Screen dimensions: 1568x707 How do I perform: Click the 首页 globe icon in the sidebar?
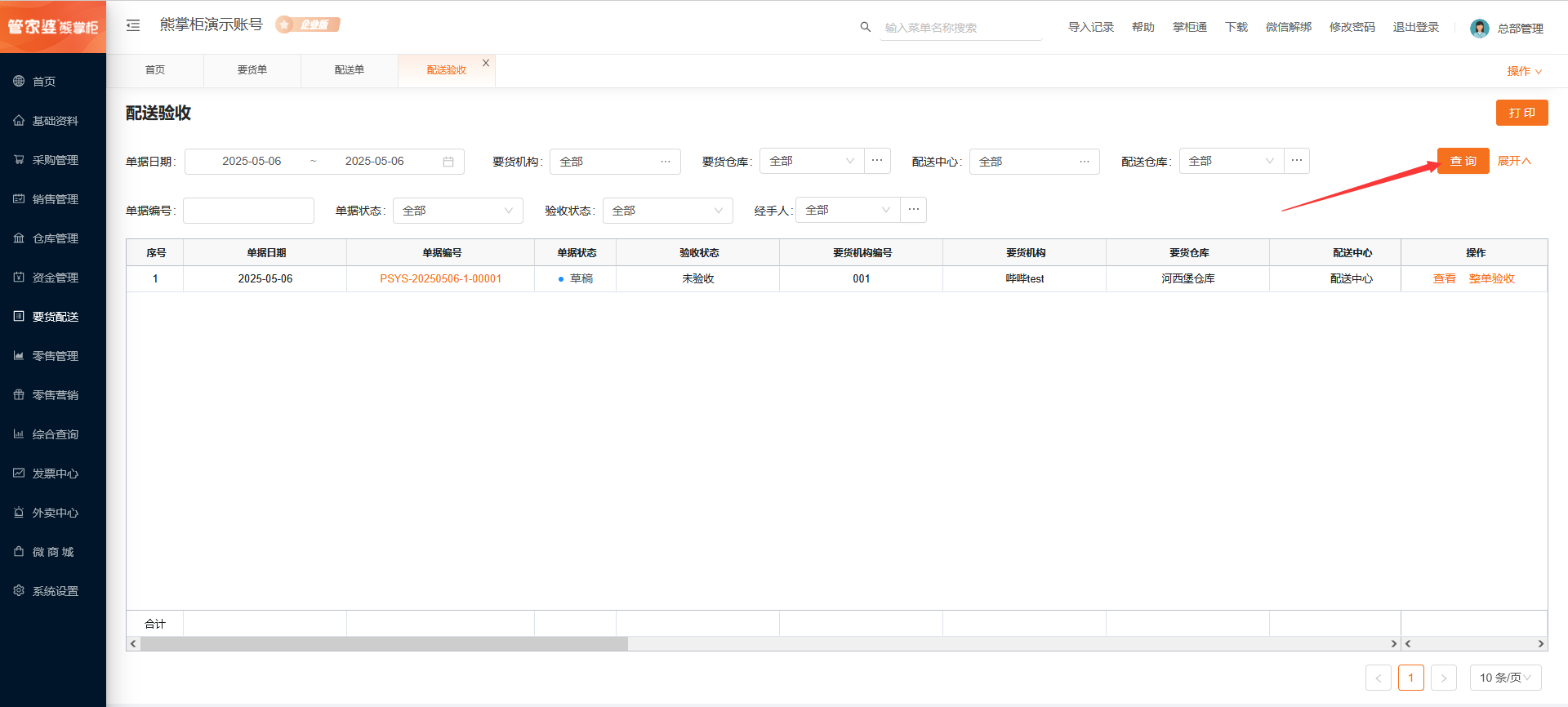19,81
